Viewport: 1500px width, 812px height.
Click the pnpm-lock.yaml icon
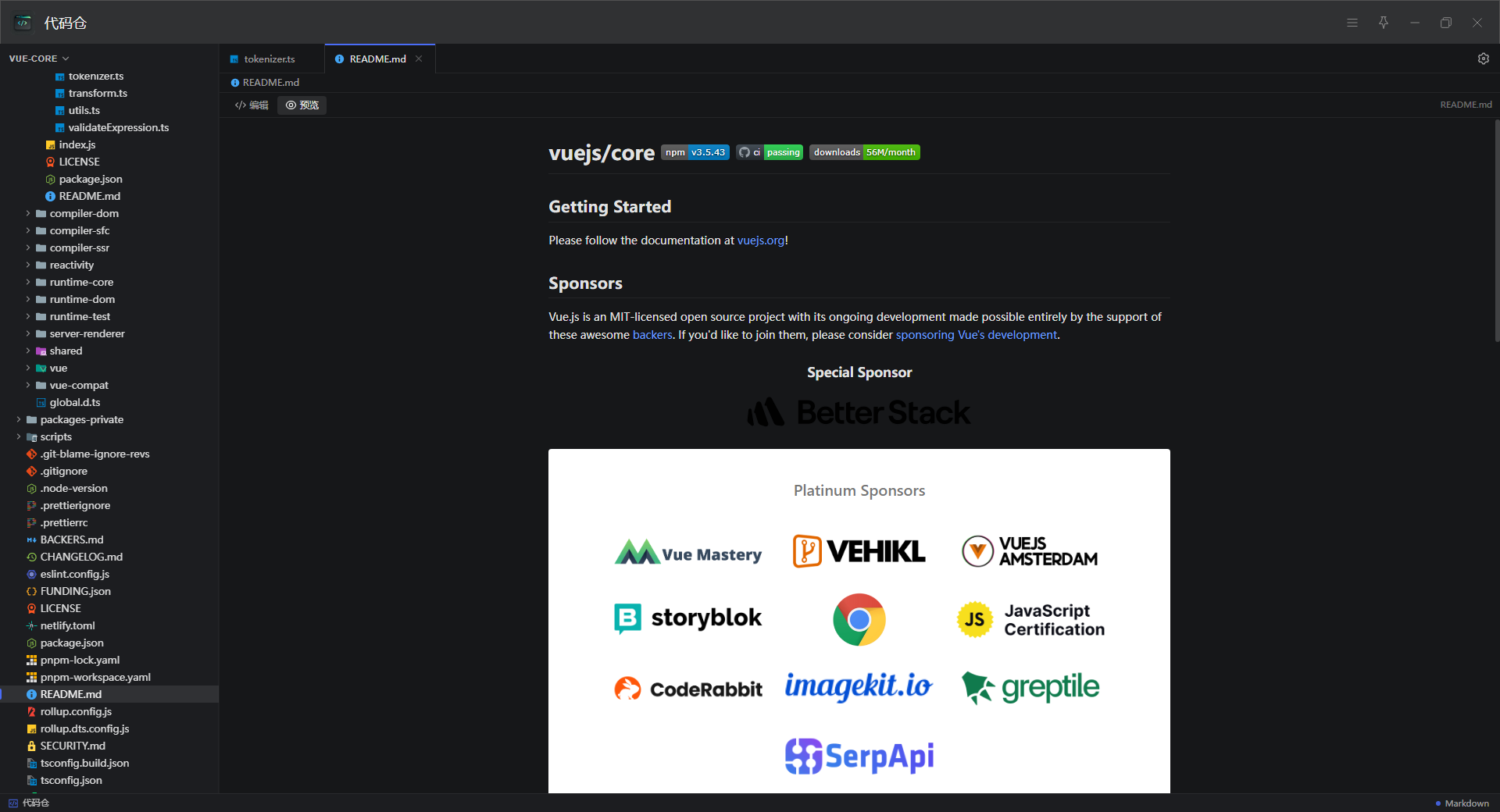pyautogui.click(x=31, y=660)
